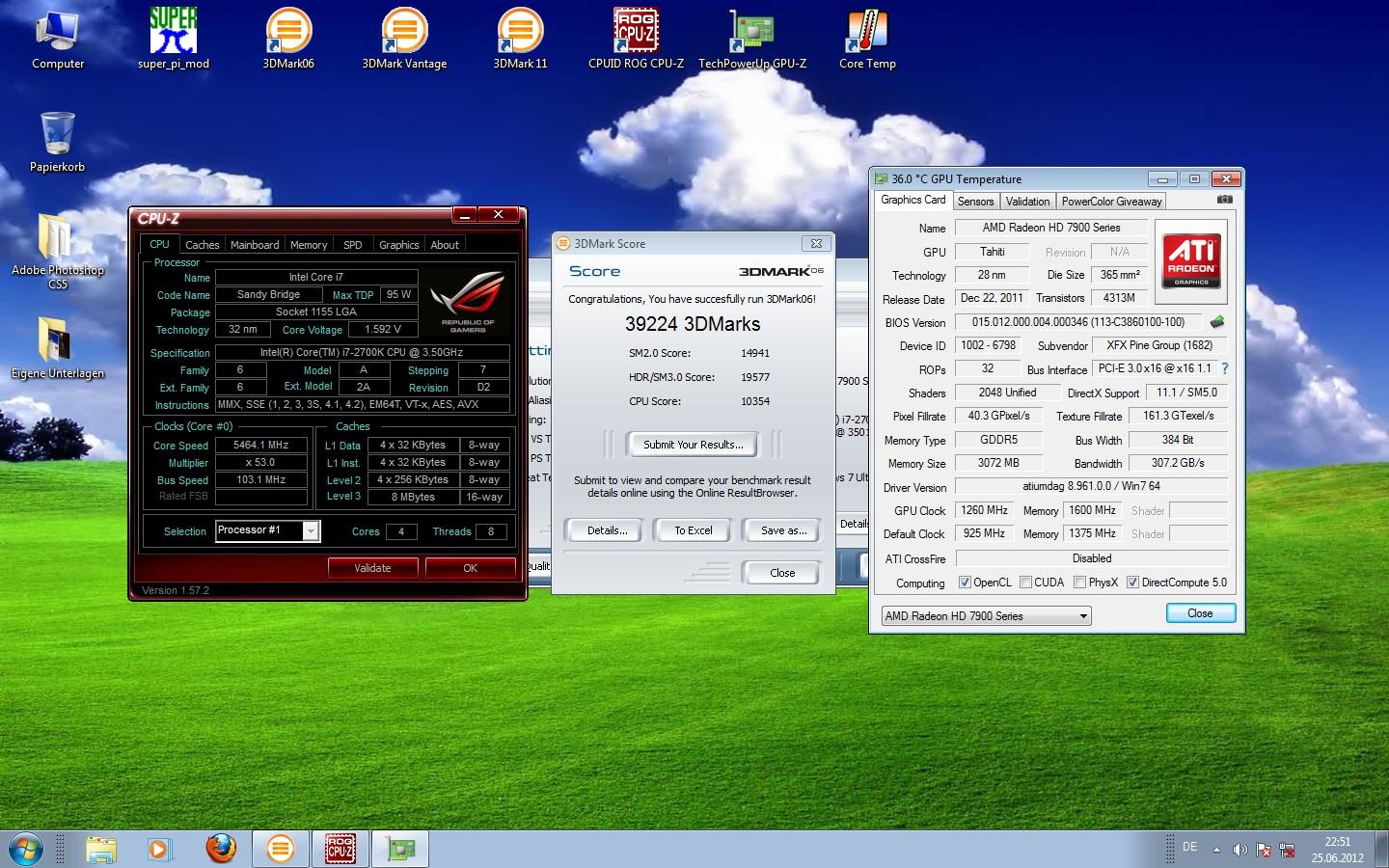Click the GPU-Z screenshot camera icon

pos(1224,200)
